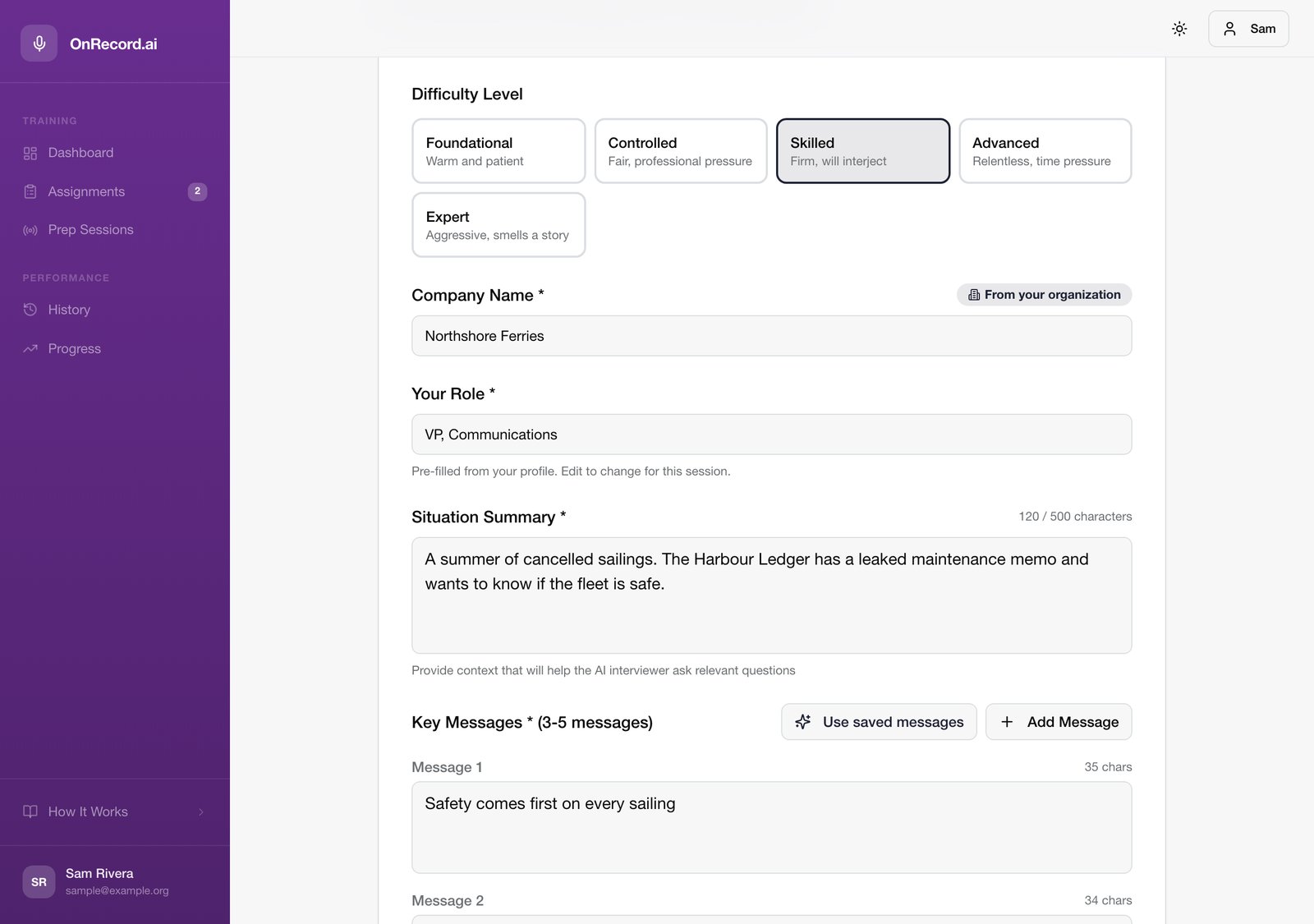Select the Advanced difficulty level

coord(1045,151)
